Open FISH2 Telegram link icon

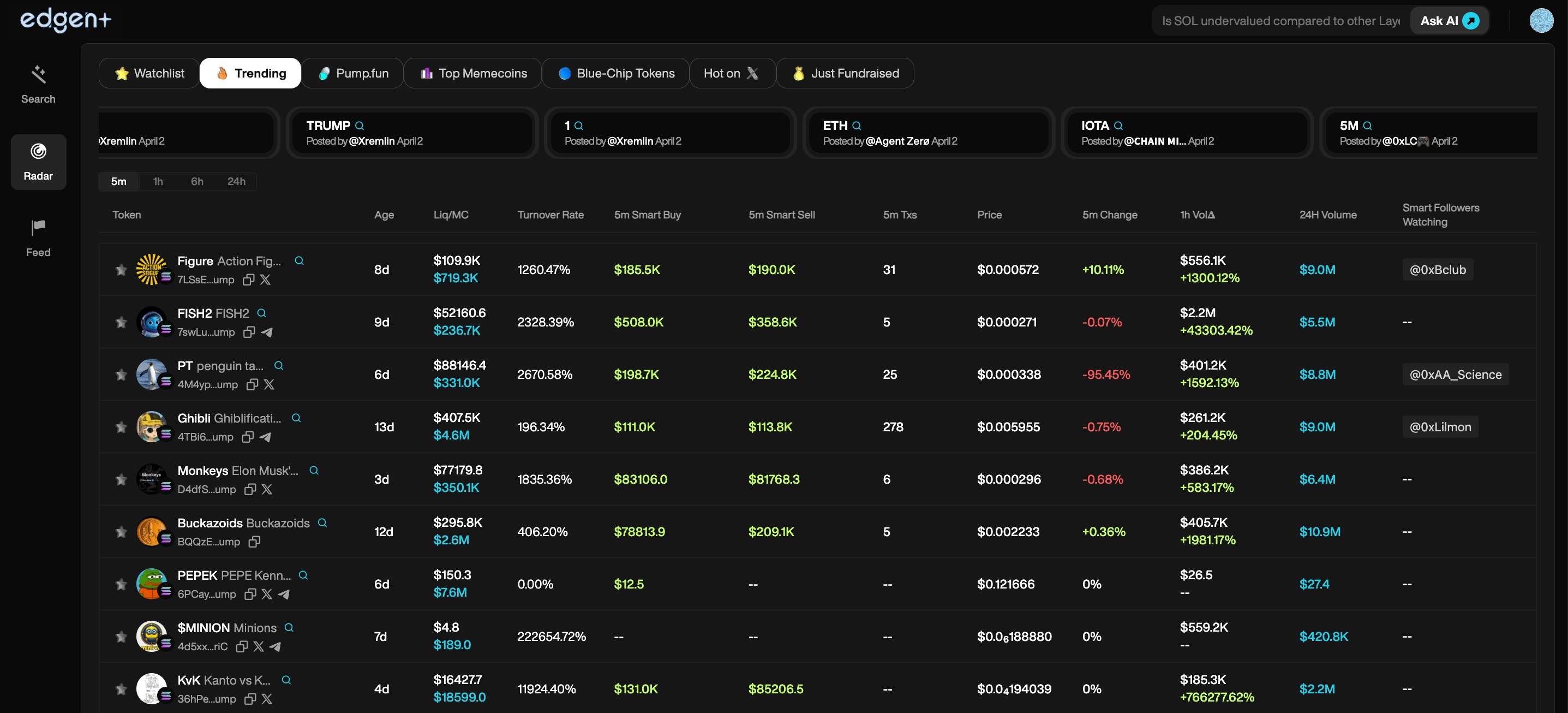[267, 332]
